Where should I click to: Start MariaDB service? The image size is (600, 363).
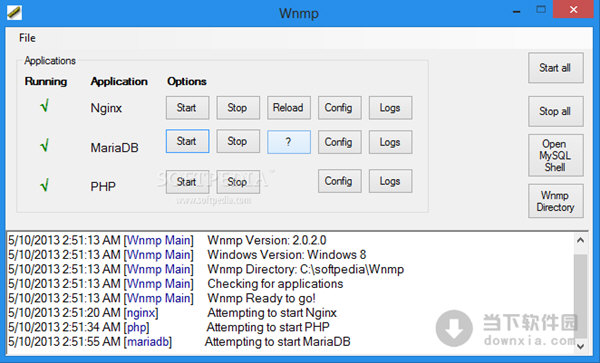tap(188, 141)
